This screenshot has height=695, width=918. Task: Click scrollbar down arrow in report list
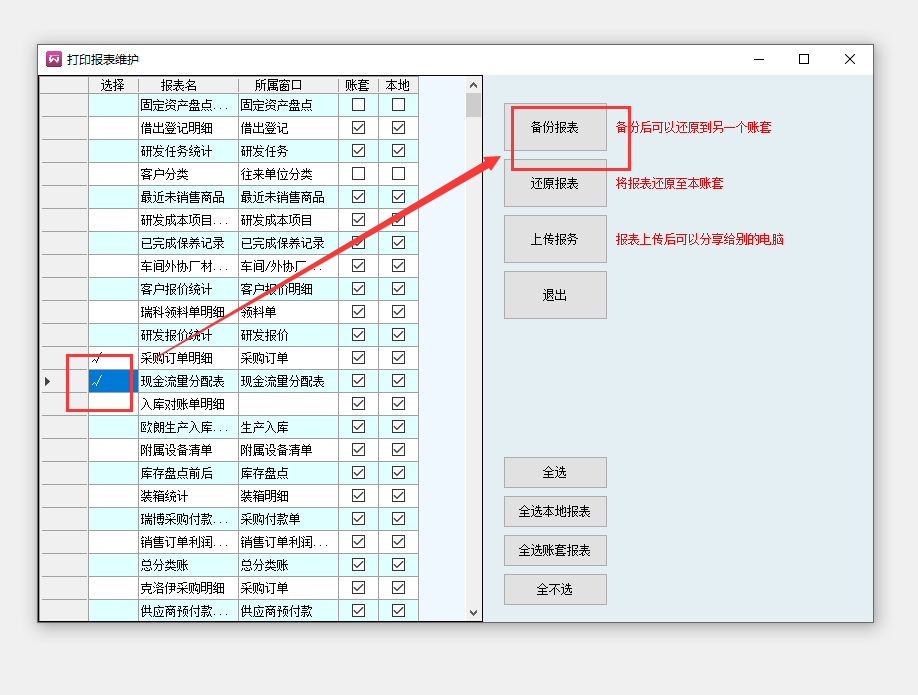474,612
